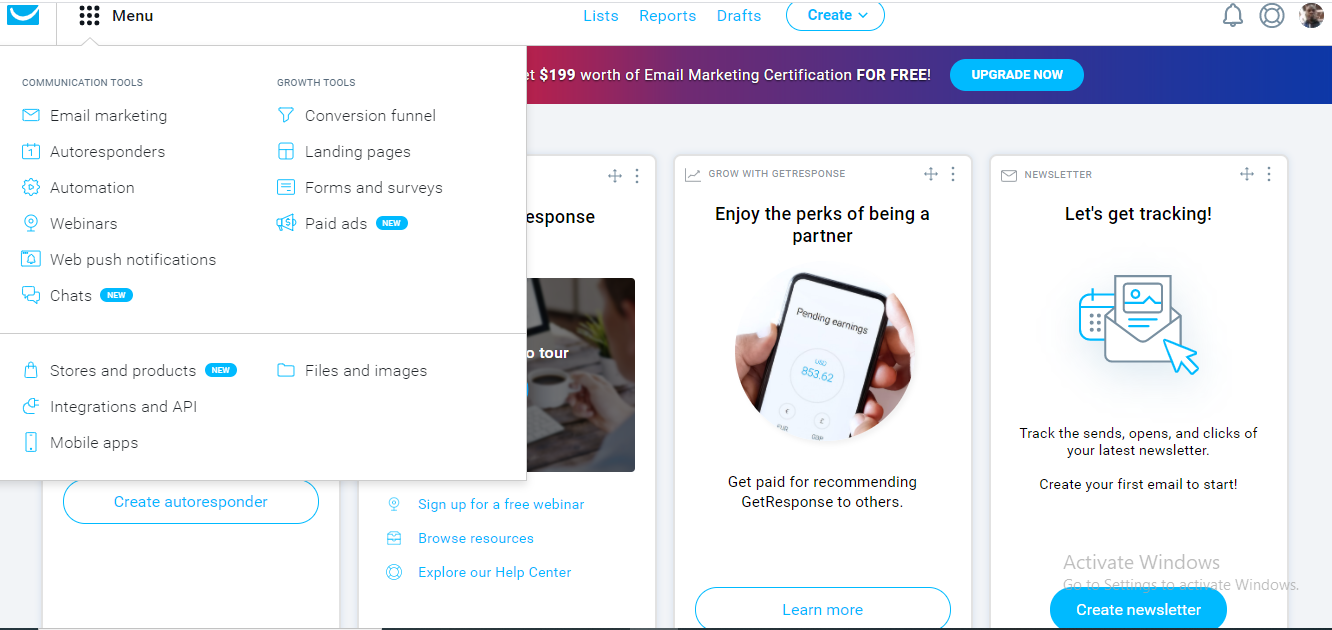Open the Automation workflow tool
Screen dimensions: 1332x630
coord(92,187)
